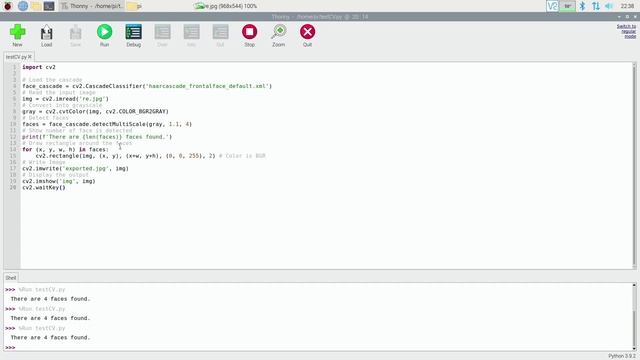Click the last 'There are 4 faces found.' output
Viewport: 640px width, 360px height.
tap(50, 338)
